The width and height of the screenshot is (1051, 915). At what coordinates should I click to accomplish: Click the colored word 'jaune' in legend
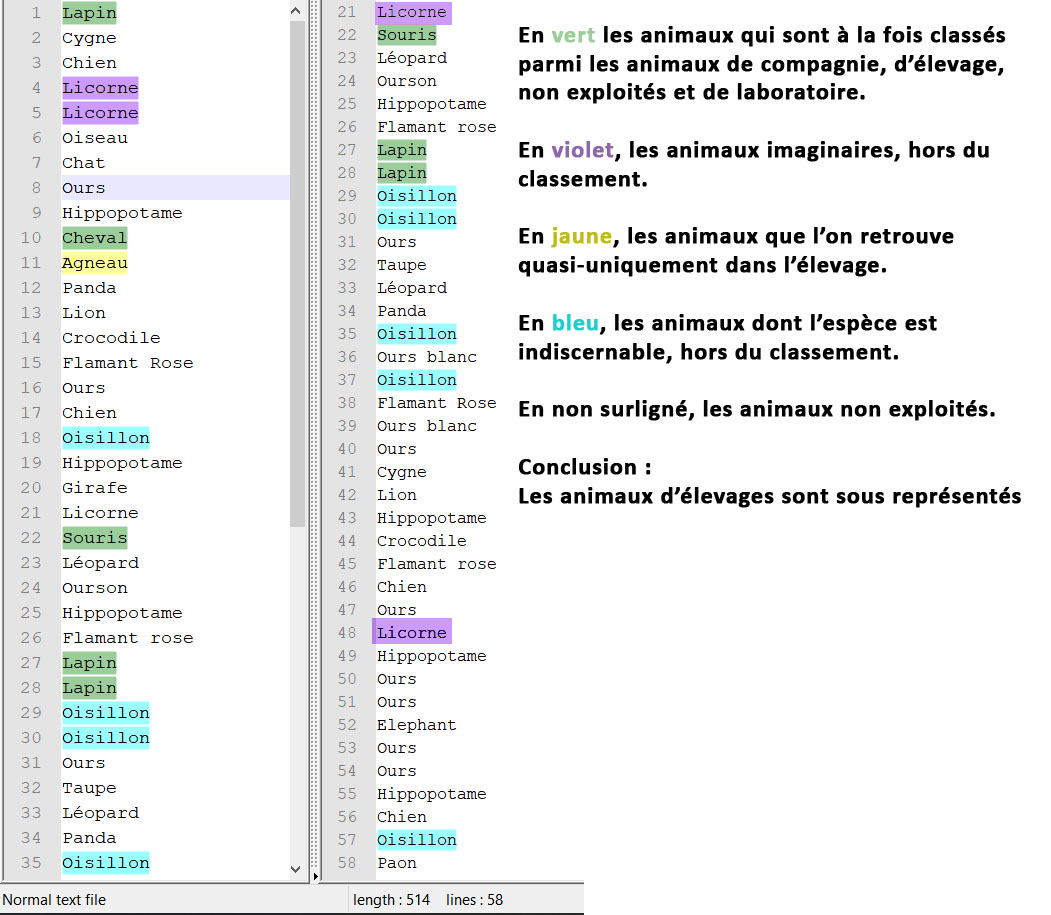click(580, 237)
